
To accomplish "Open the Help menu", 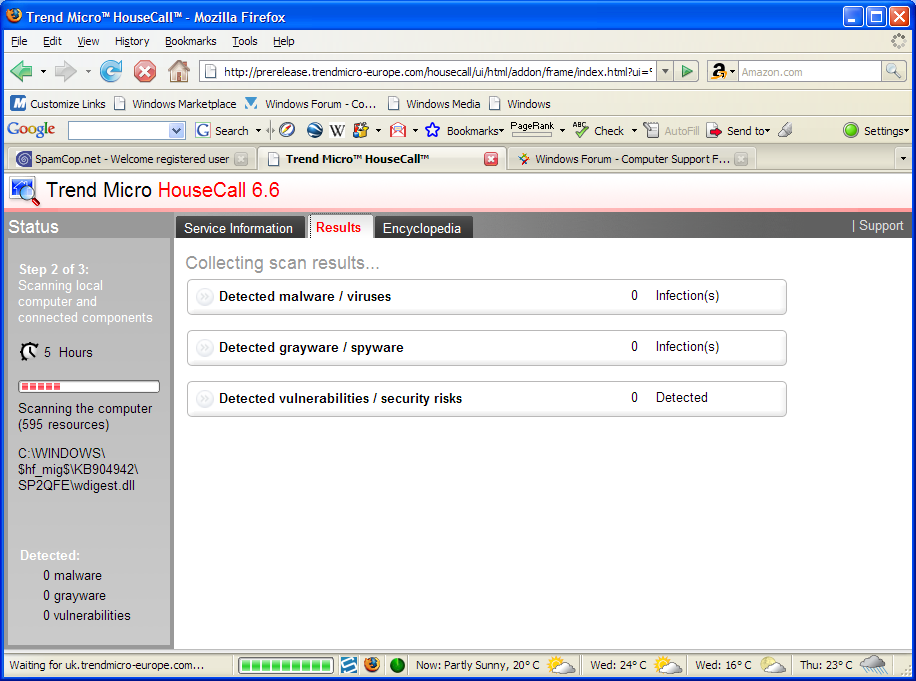I will [x=283, y=41].
